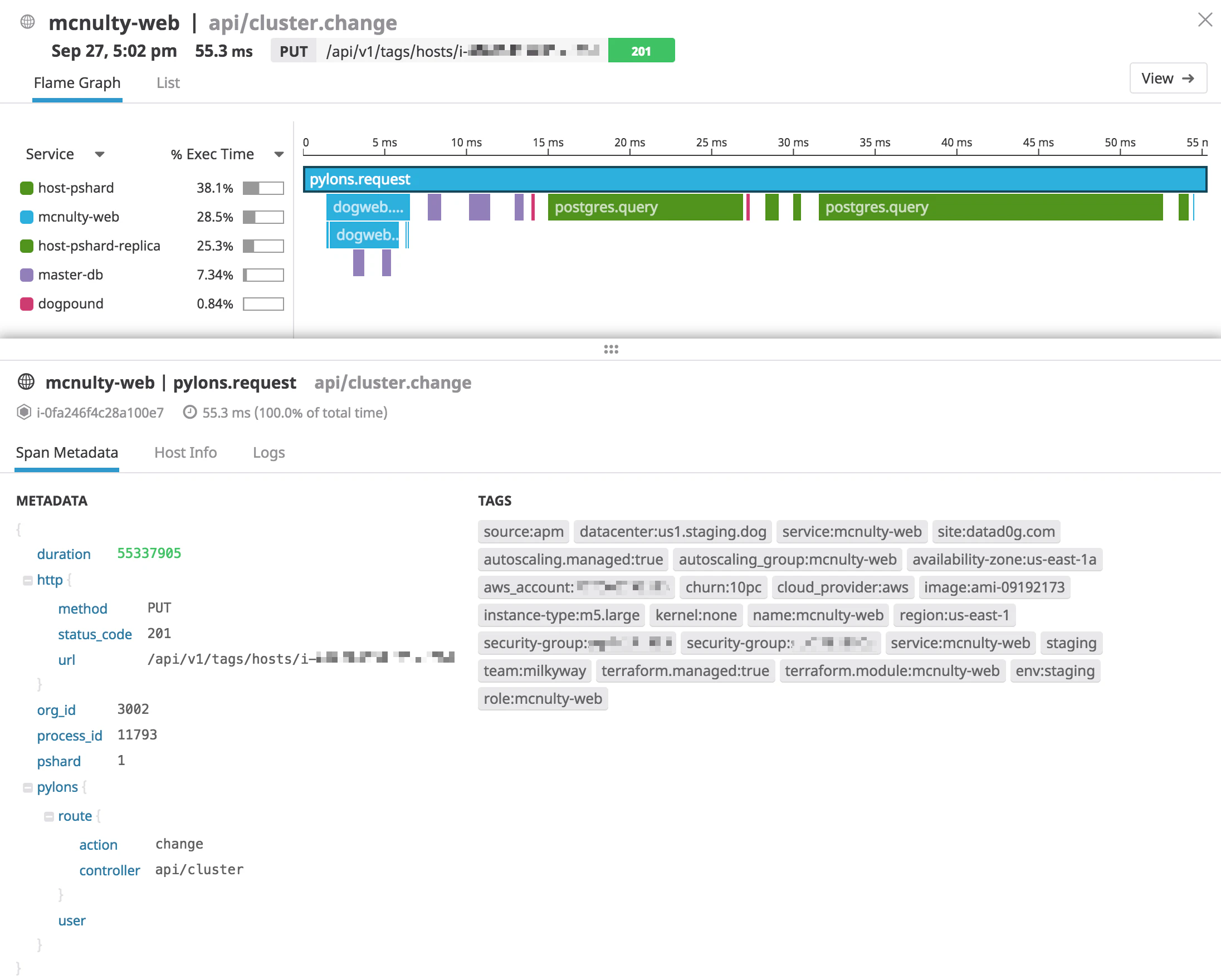The image size is (1221, 980).
Task: Grab the panel divider handle dots
Action: 610,349
